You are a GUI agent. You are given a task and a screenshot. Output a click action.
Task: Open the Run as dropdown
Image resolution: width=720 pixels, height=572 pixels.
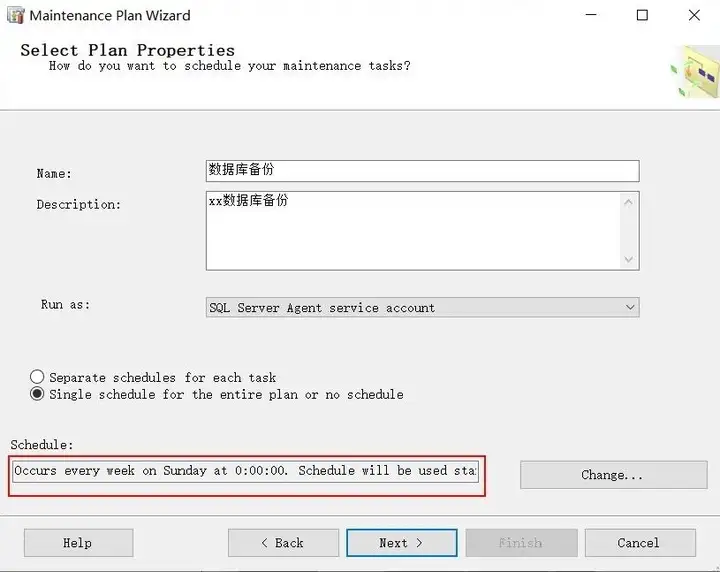click(421, 307)
